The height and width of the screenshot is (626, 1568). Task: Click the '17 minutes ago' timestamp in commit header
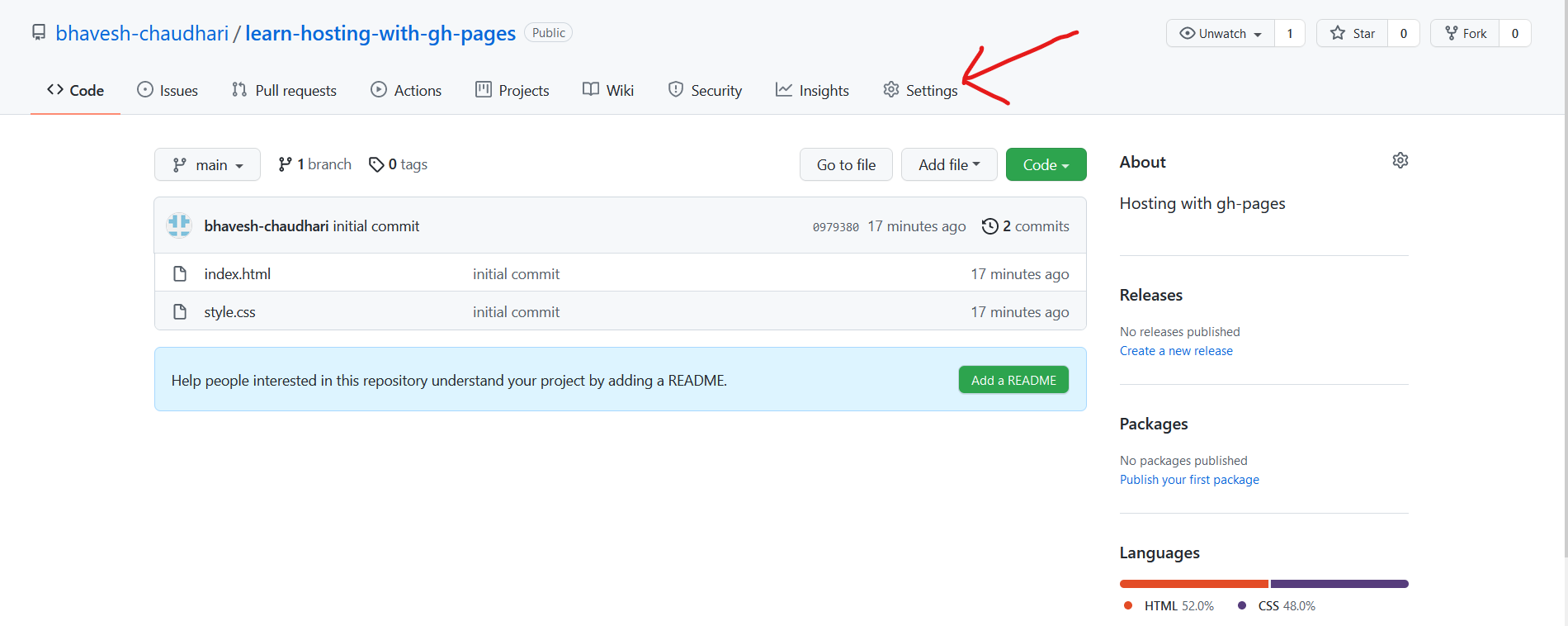tap(916, 226)
